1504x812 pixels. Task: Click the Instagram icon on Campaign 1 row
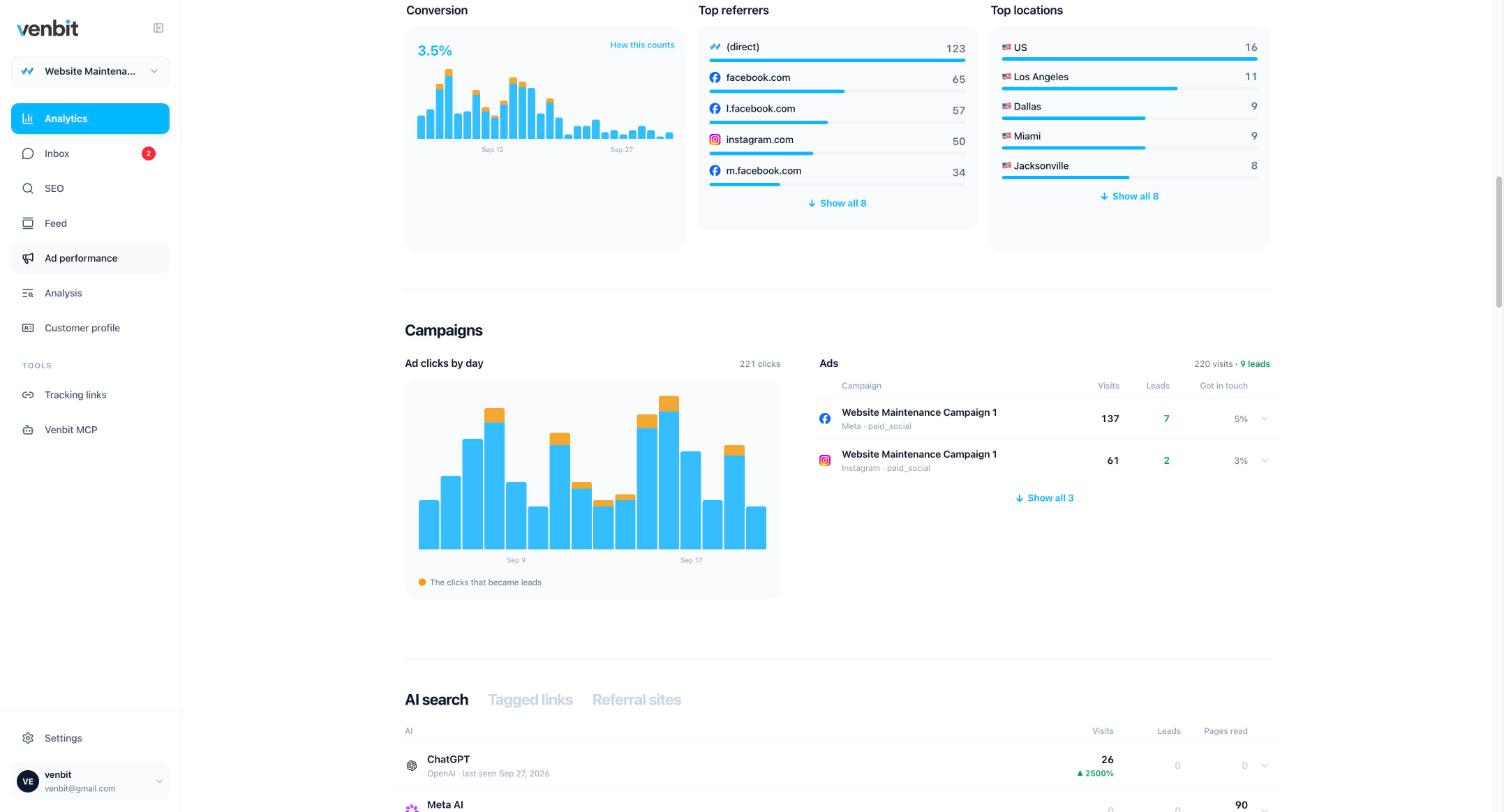[x=825, y=461]
